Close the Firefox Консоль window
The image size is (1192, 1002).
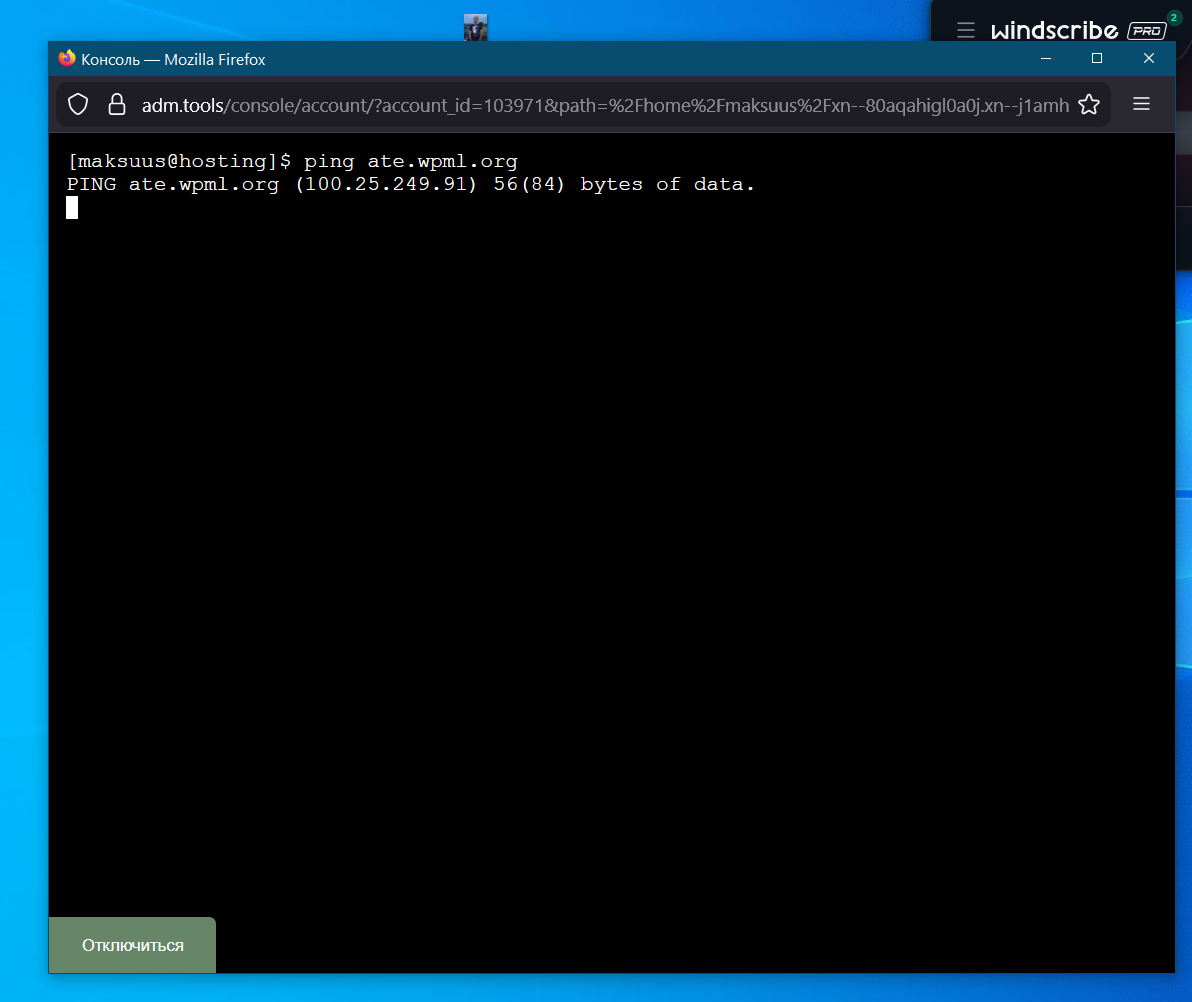[1149, 59]
